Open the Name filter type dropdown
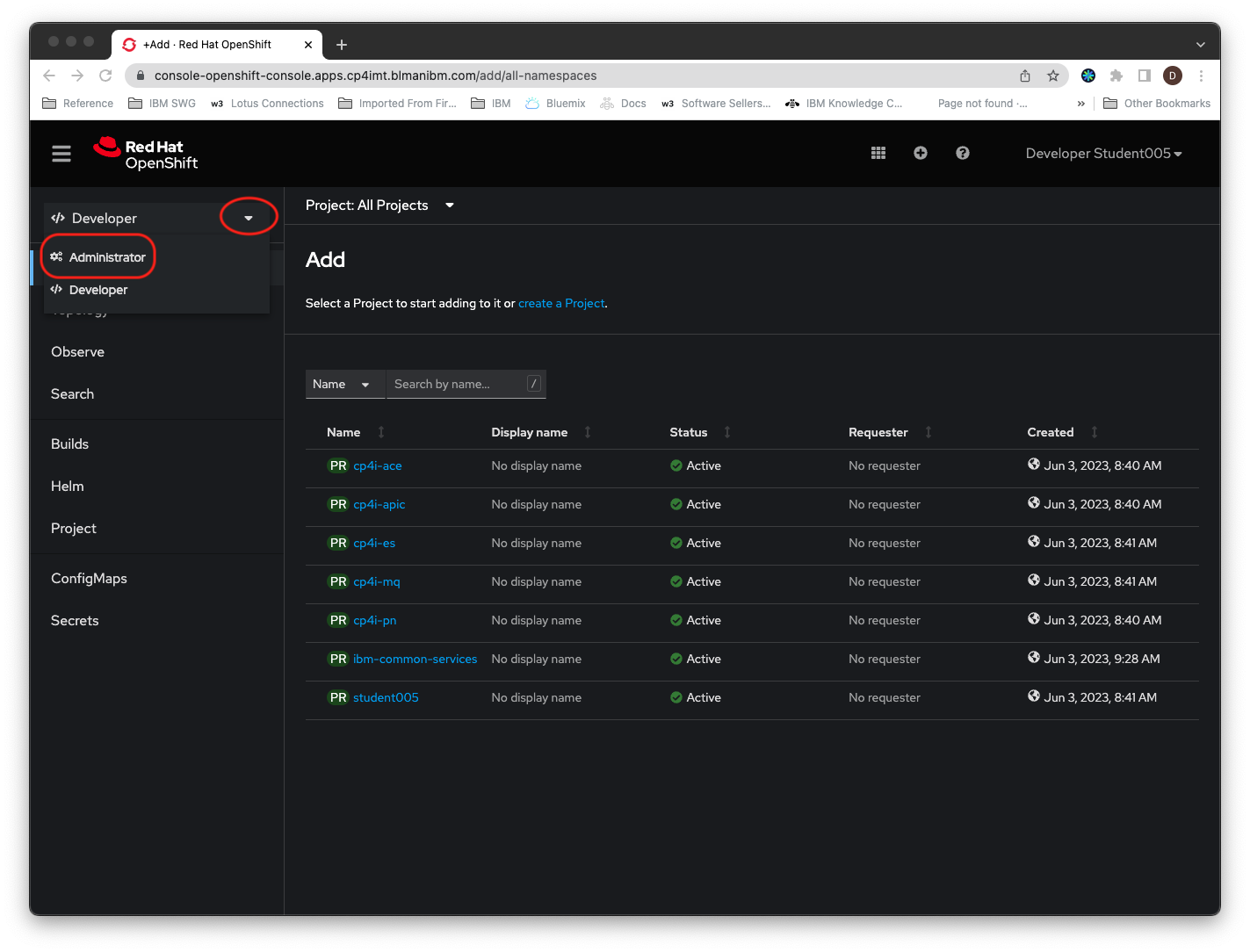This screenshot has width=1250, height=952. pos(344,384)
